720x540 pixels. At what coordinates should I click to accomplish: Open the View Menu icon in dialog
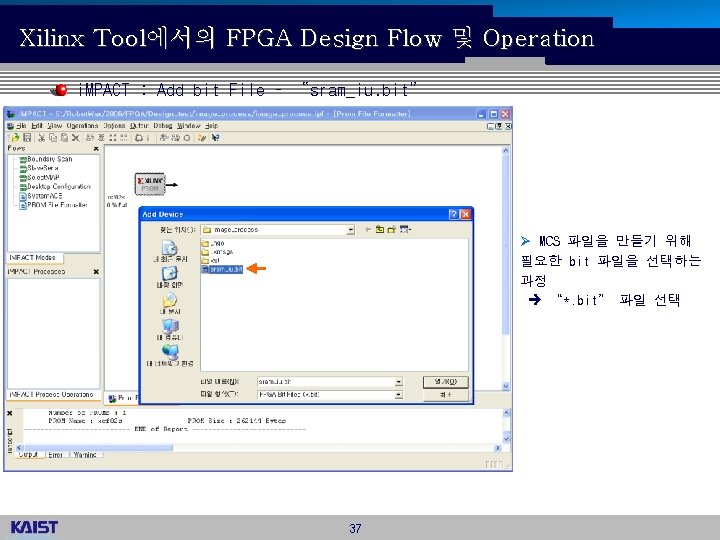tap(405, 229)
